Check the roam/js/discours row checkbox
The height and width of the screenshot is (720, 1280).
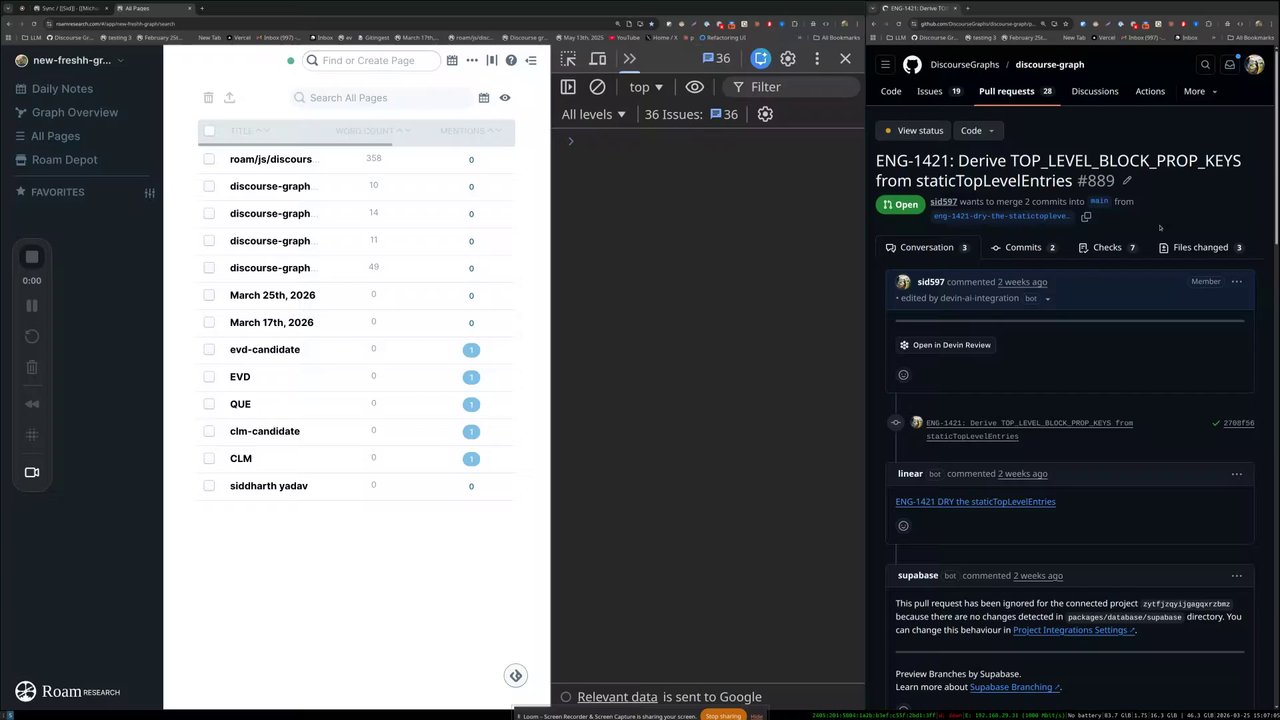[209, 159]
